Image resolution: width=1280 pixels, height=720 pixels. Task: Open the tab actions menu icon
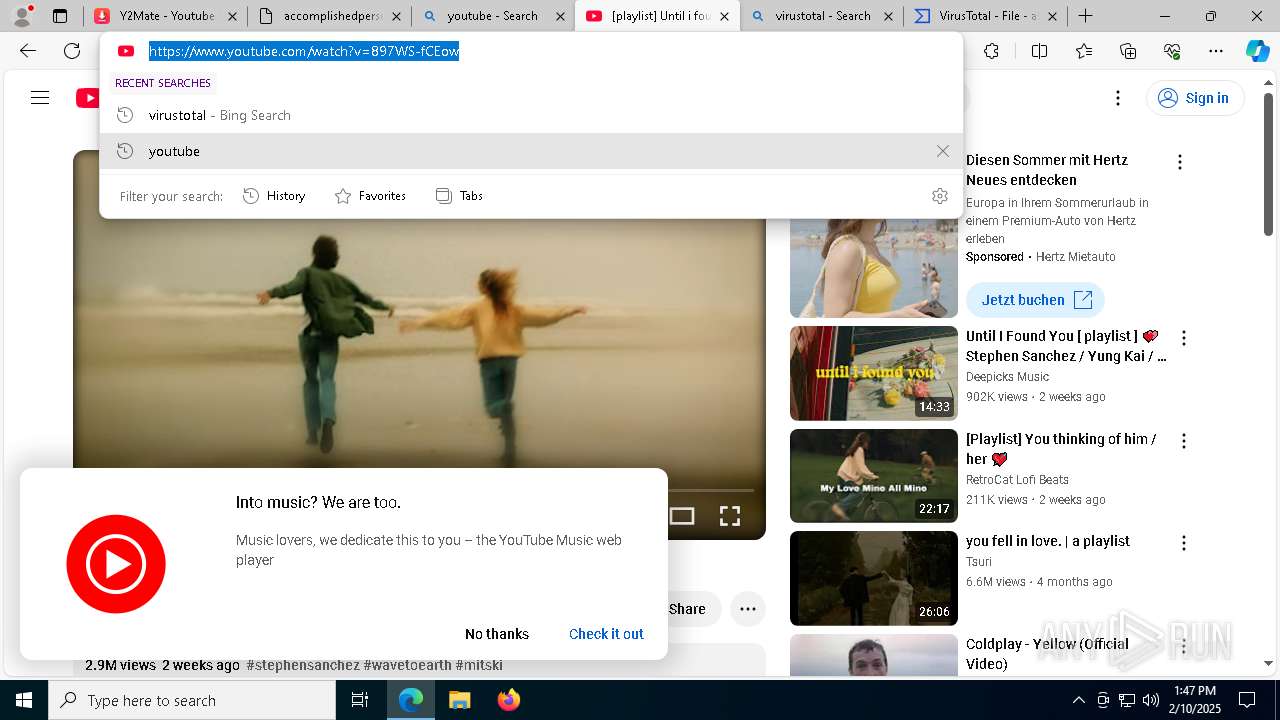[60, 16]
